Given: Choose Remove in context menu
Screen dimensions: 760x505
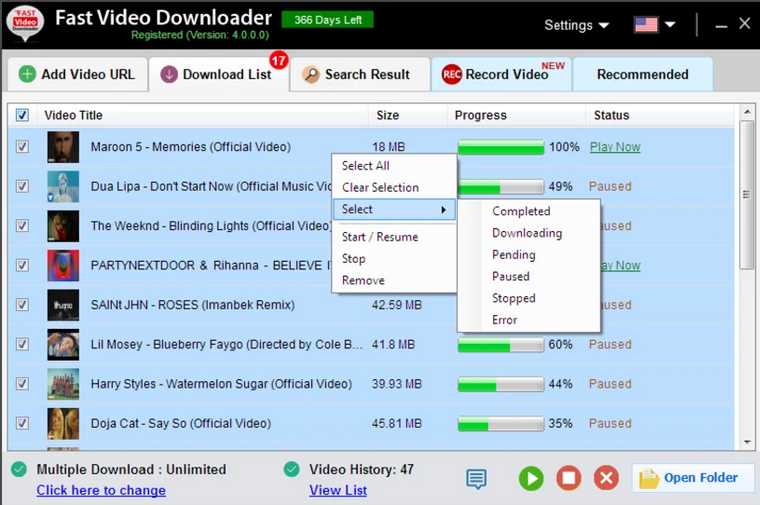Looking at the screenshot, I should point(394,281).
